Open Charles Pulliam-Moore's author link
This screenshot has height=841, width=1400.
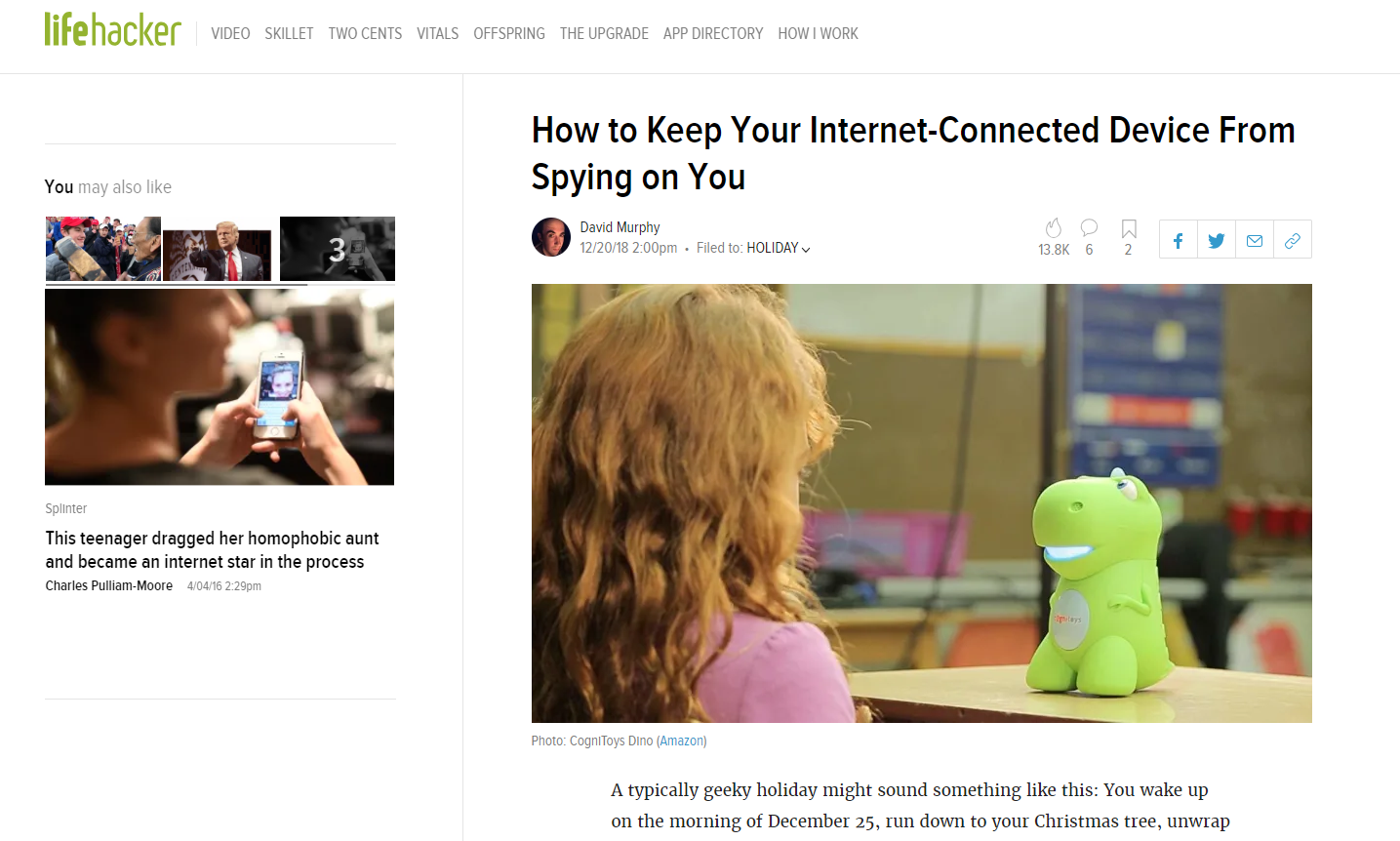tap(109, 585)
